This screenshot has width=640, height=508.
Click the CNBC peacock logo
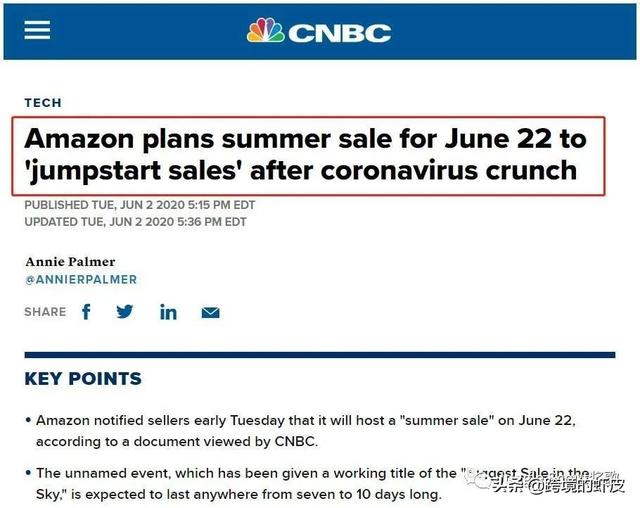[x=265, y=30]
